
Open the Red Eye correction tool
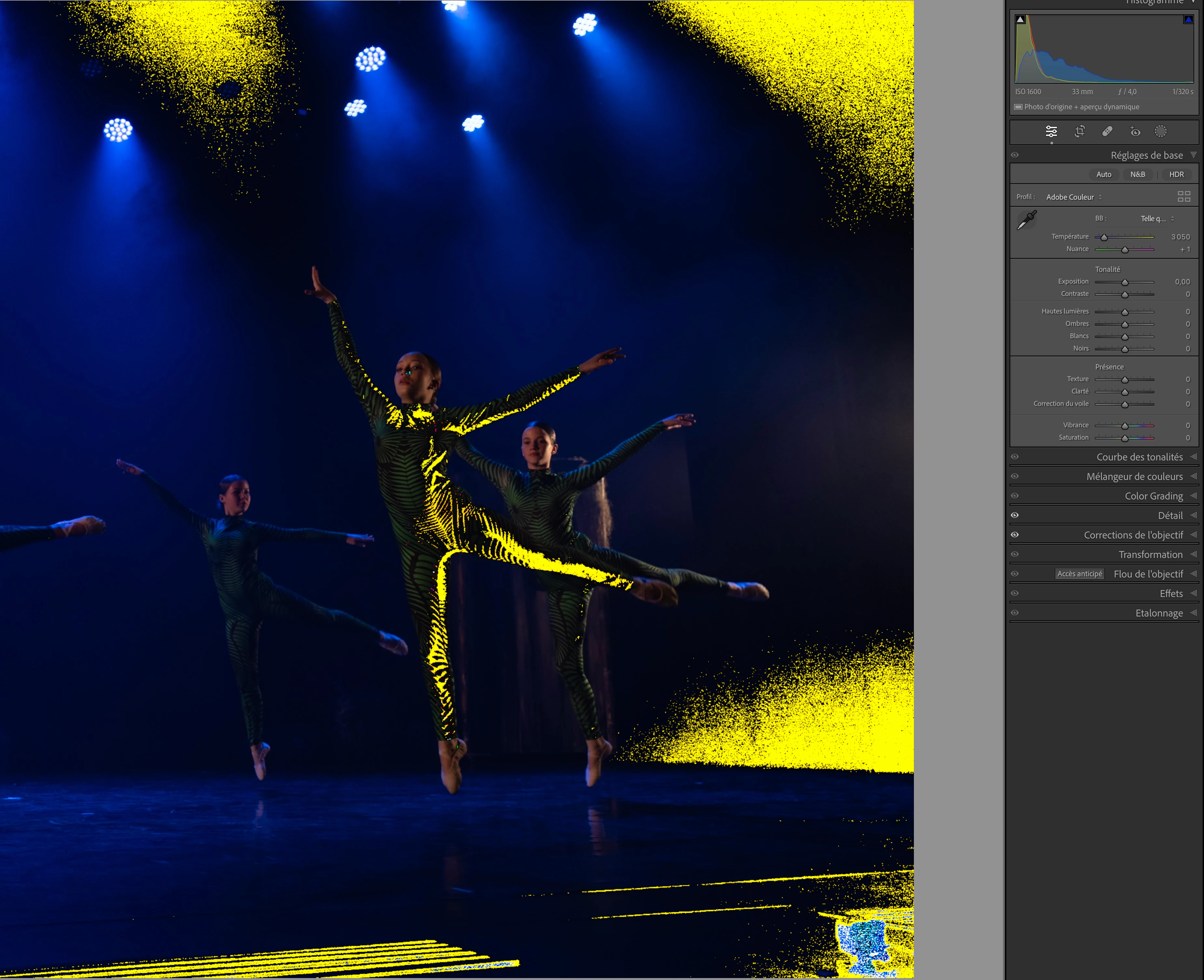(1134, 132)
